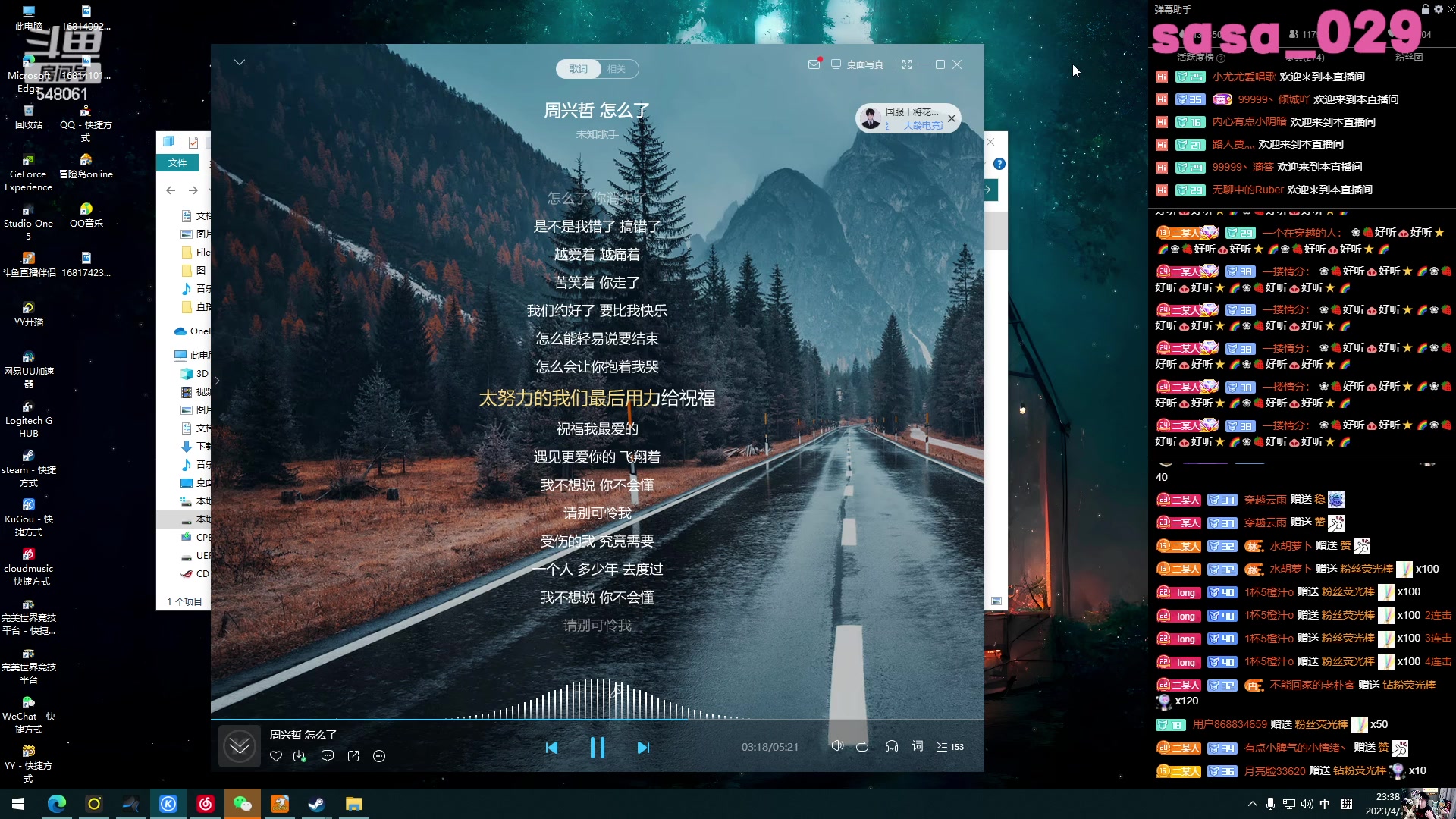
Task: Download the current song
Action: [300, 756]
